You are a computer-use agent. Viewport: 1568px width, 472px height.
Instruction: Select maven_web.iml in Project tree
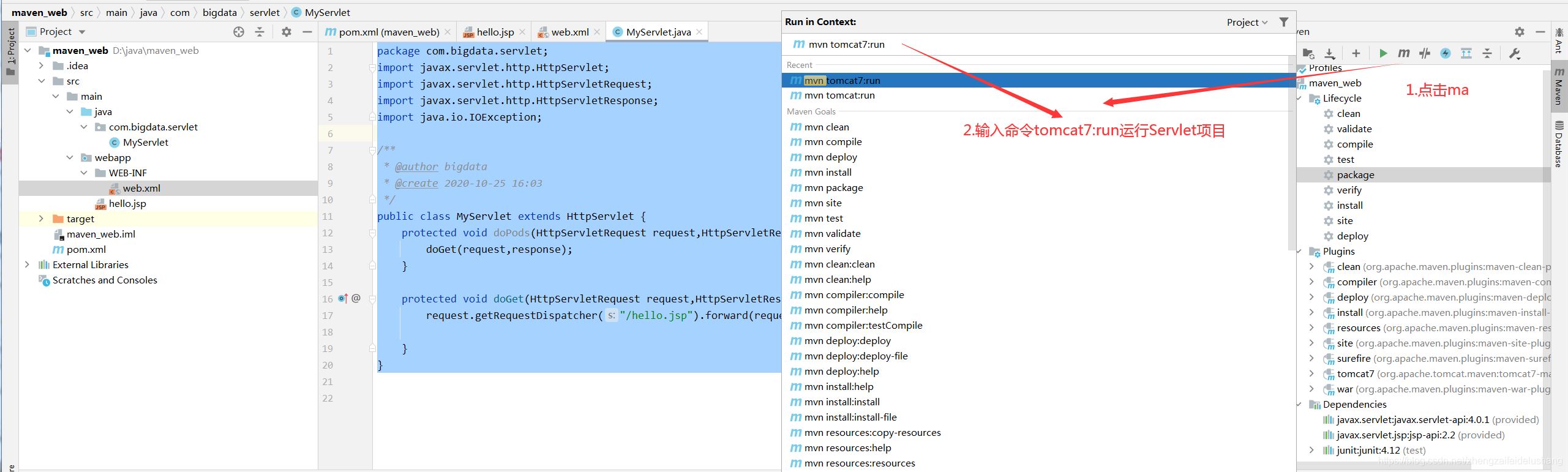(x=101, y=234)
